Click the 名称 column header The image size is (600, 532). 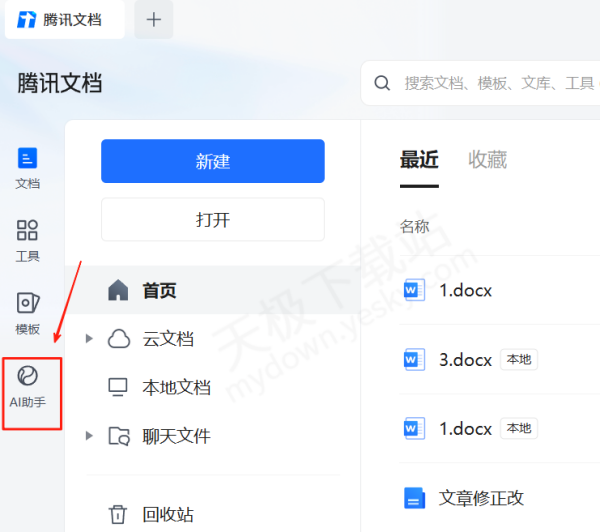click(415, 226)
